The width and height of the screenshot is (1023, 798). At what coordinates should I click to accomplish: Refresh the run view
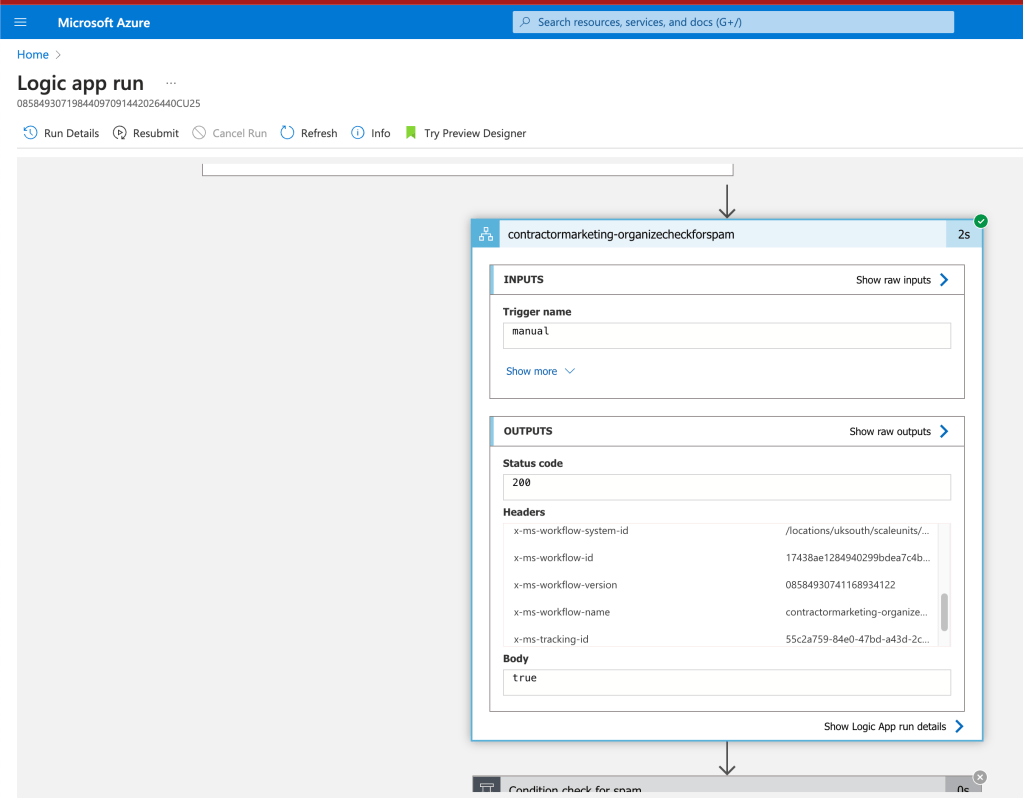click(309, 132)
